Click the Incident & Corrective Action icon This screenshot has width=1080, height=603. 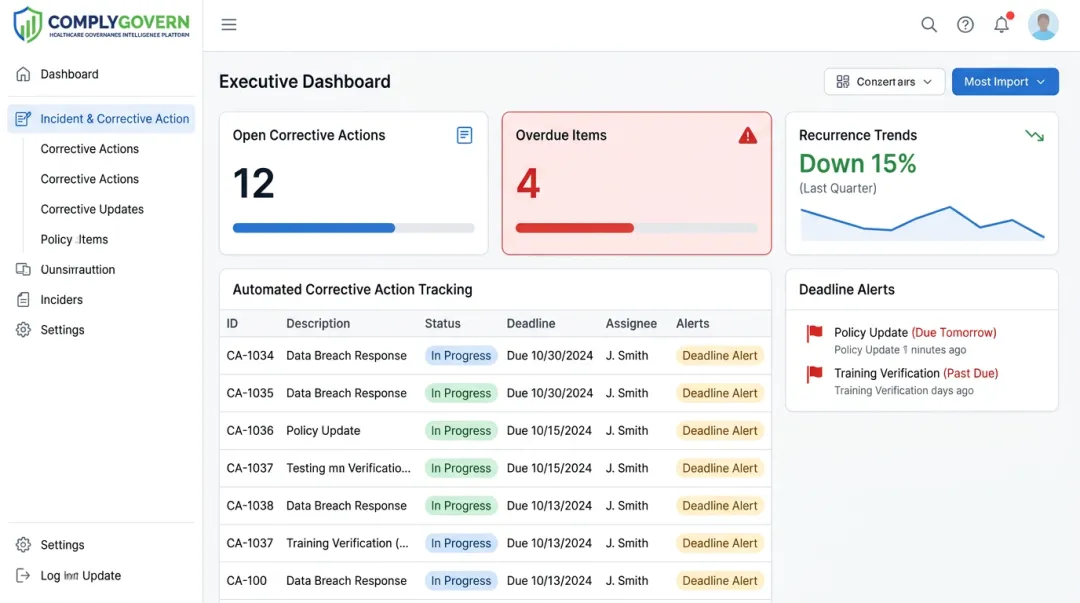[23, 119]
